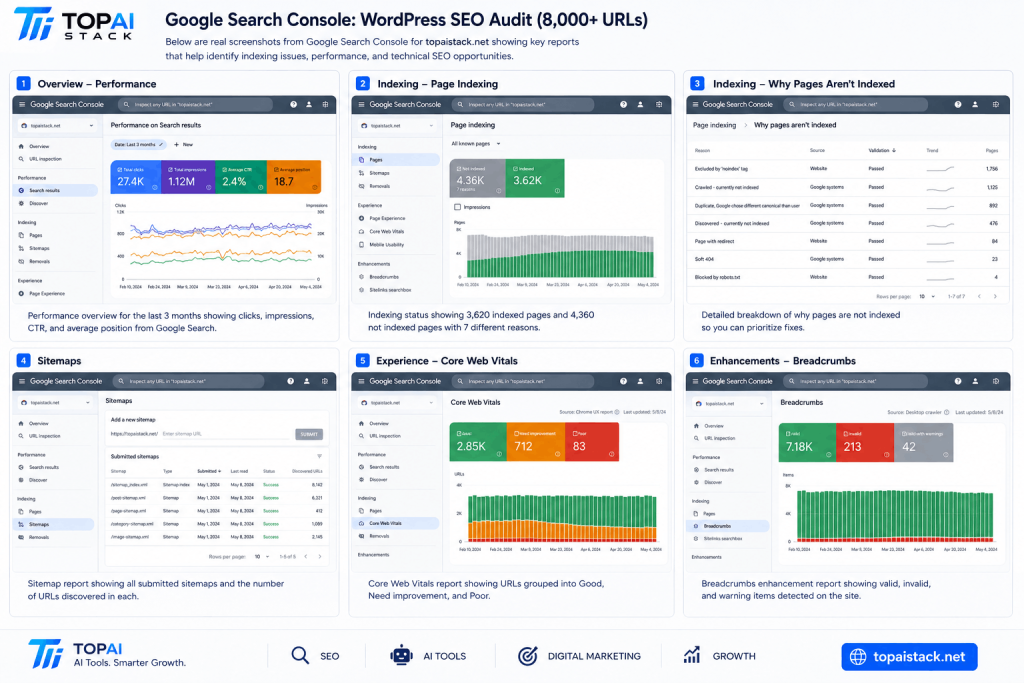
Task: Click Overview home icon in Performance panel sidebar
Action: 22,146
